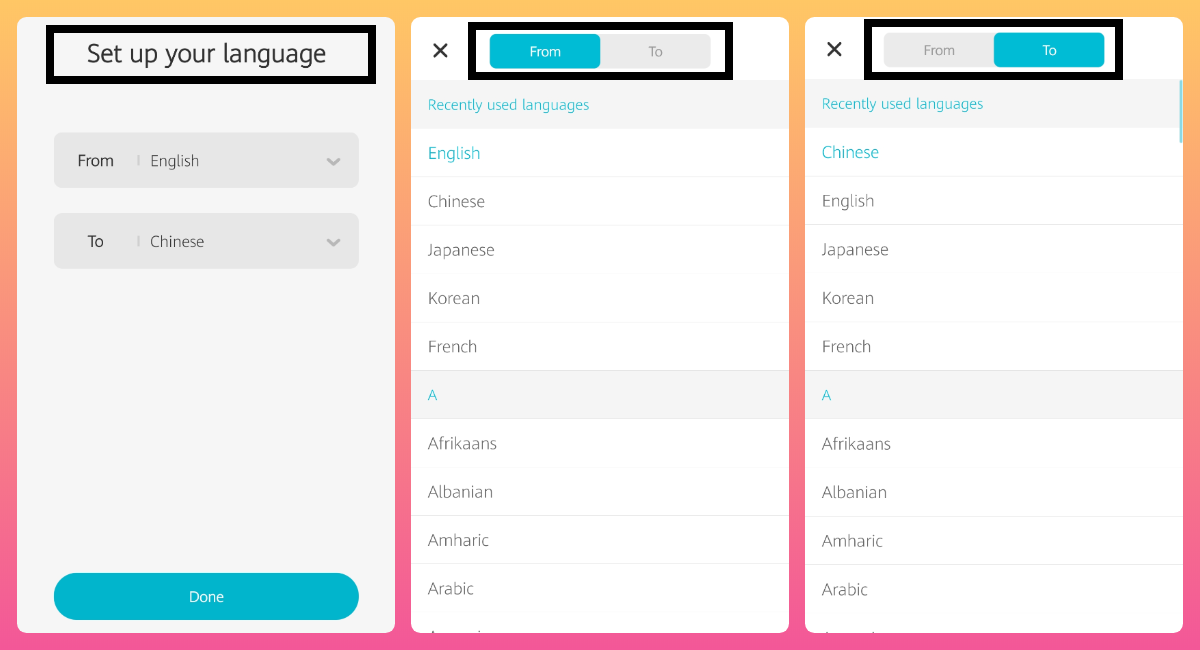The height and width of the screenshot is (650, 1200).
Task: Choose Amharic from the right panel
Action: tap(852, 540)
